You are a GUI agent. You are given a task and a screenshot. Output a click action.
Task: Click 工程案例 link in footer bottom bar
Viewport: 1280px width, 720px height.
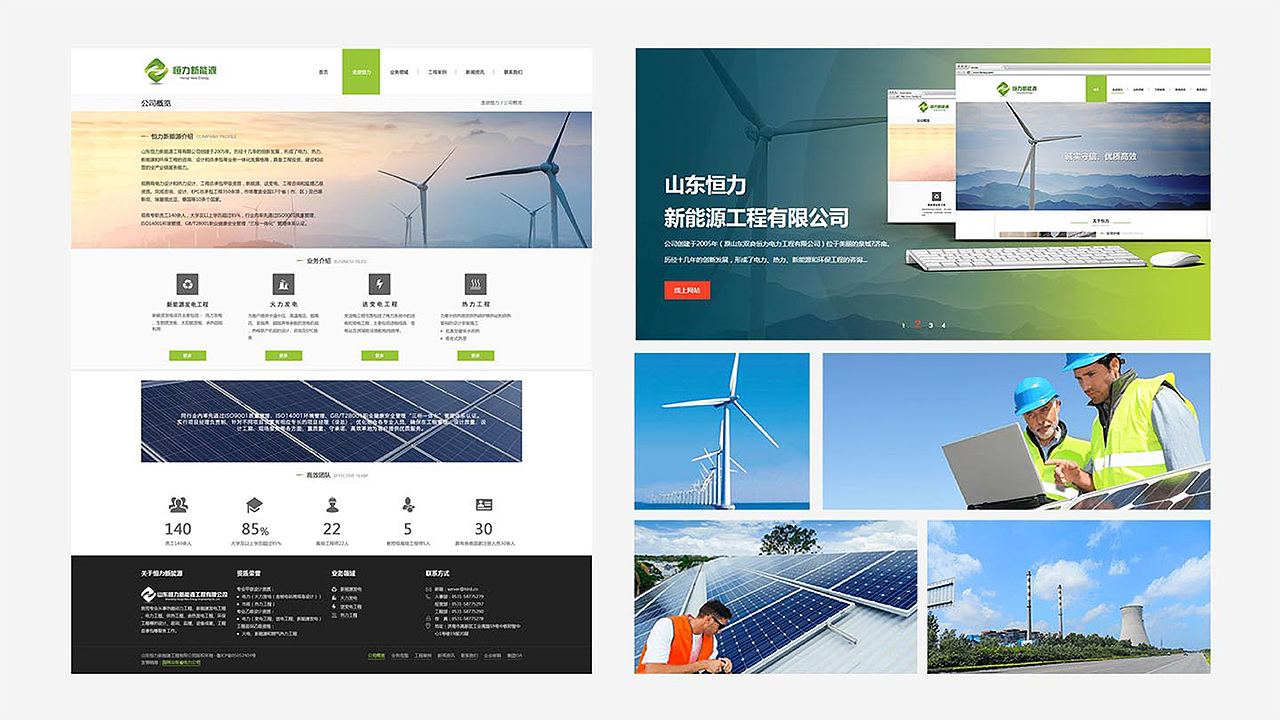(423, 656)
